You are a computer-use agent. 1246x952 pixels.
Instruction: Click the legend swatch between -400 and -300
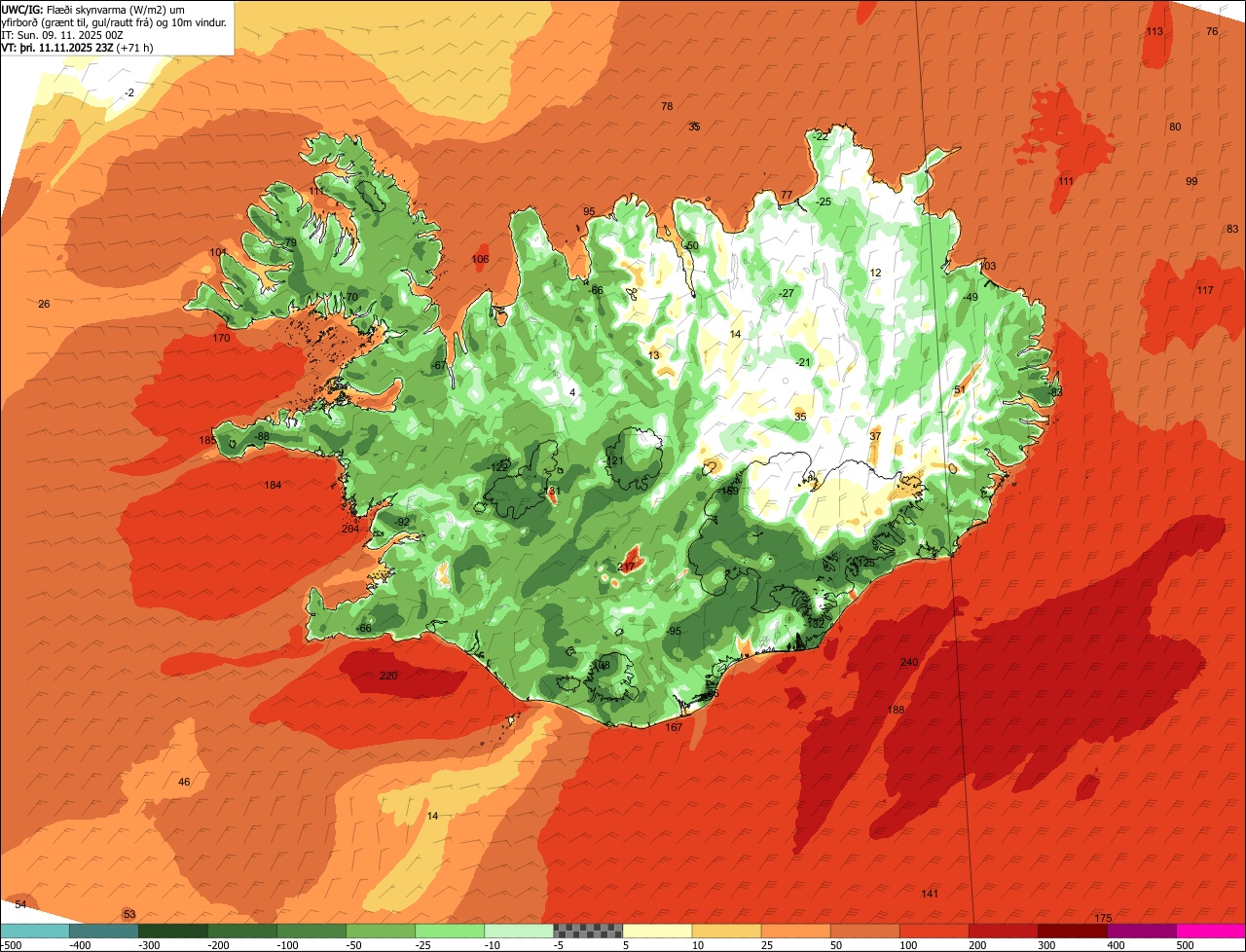click(103, 931)
